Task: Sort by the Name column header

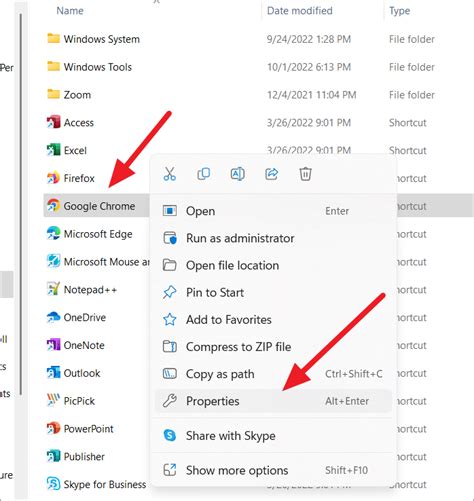Action: 70,11
